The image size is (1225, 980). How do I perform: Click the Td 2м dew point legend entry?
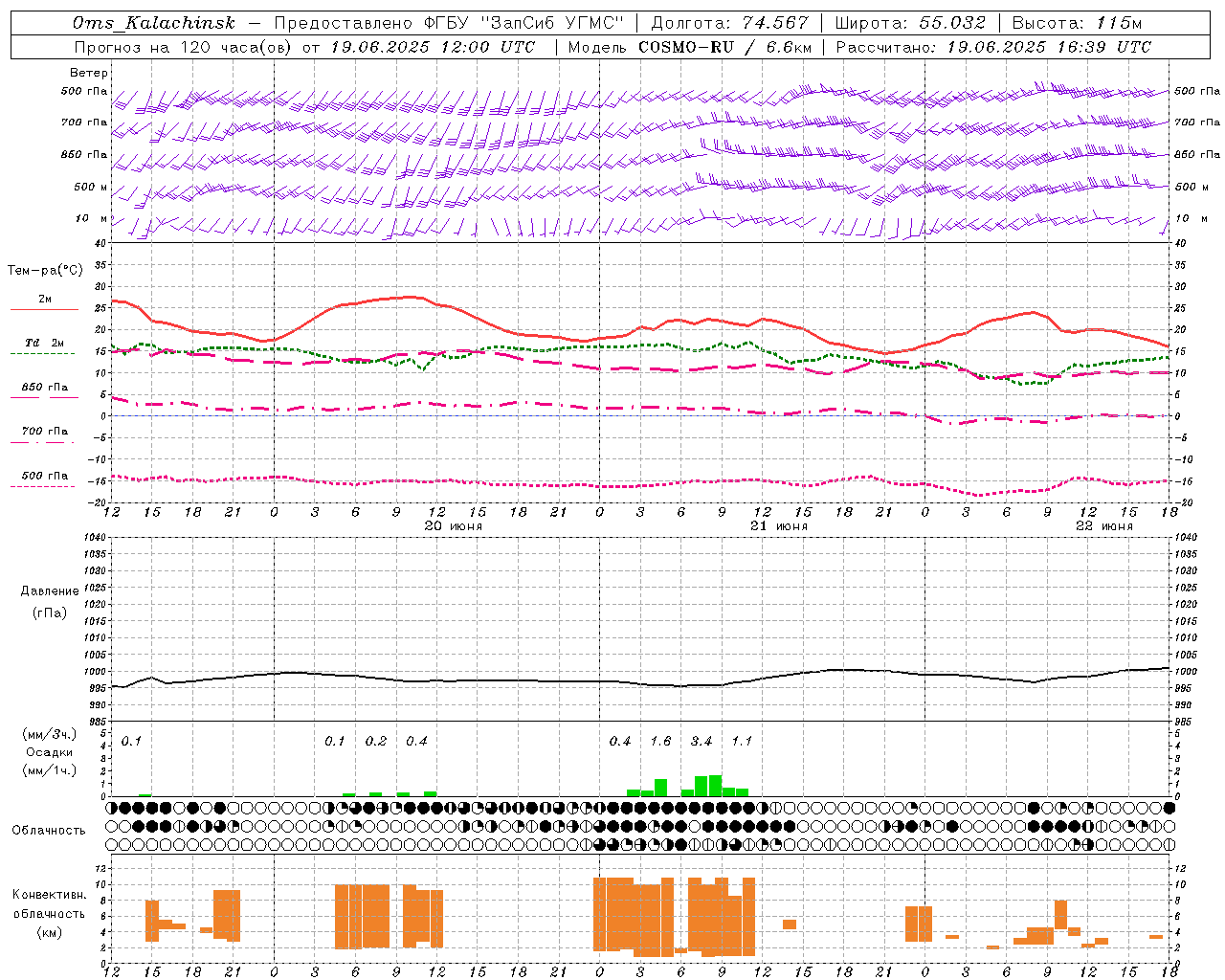pos(45,343)
